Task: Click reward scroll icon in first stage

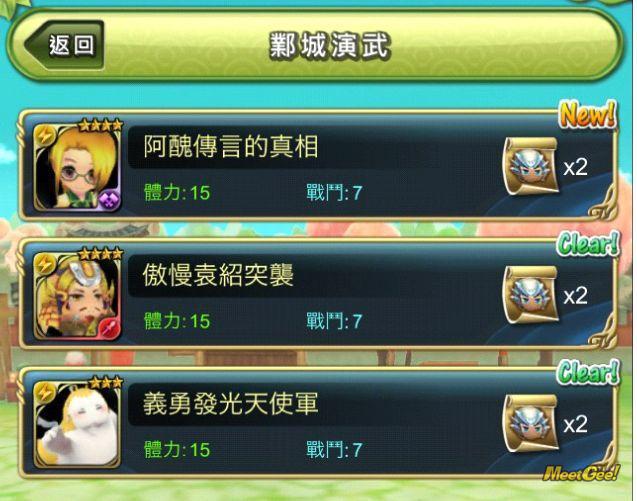Action: [x=531, y=166]
